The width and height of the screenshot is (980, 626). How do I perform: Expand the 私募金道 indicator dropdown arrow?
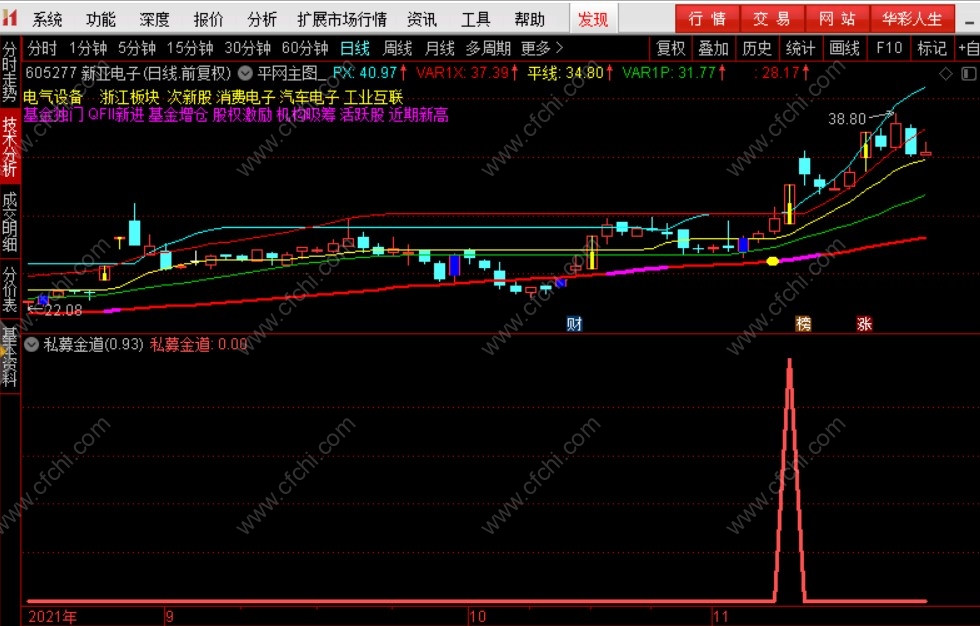pos(31,344)
